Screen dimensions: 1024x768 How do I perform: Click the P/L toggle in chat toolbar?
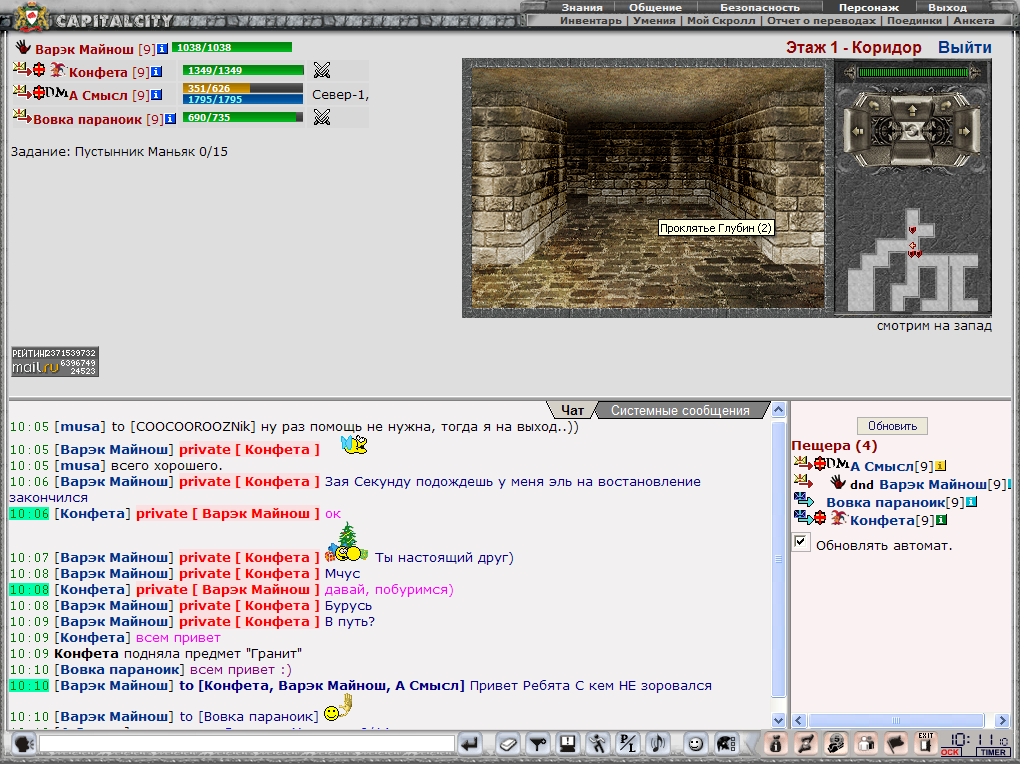pos(628,743)
